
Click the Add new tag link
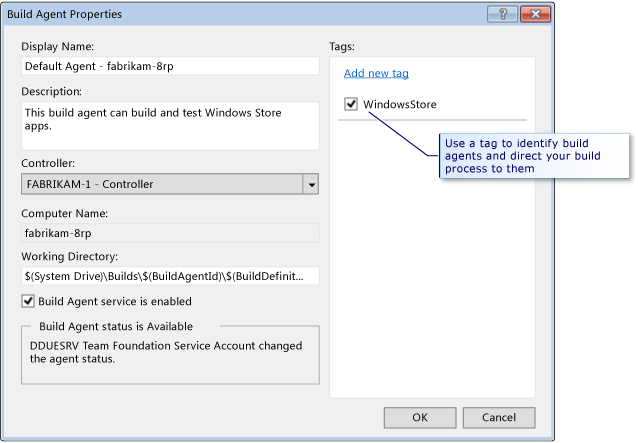click(376, 73)
